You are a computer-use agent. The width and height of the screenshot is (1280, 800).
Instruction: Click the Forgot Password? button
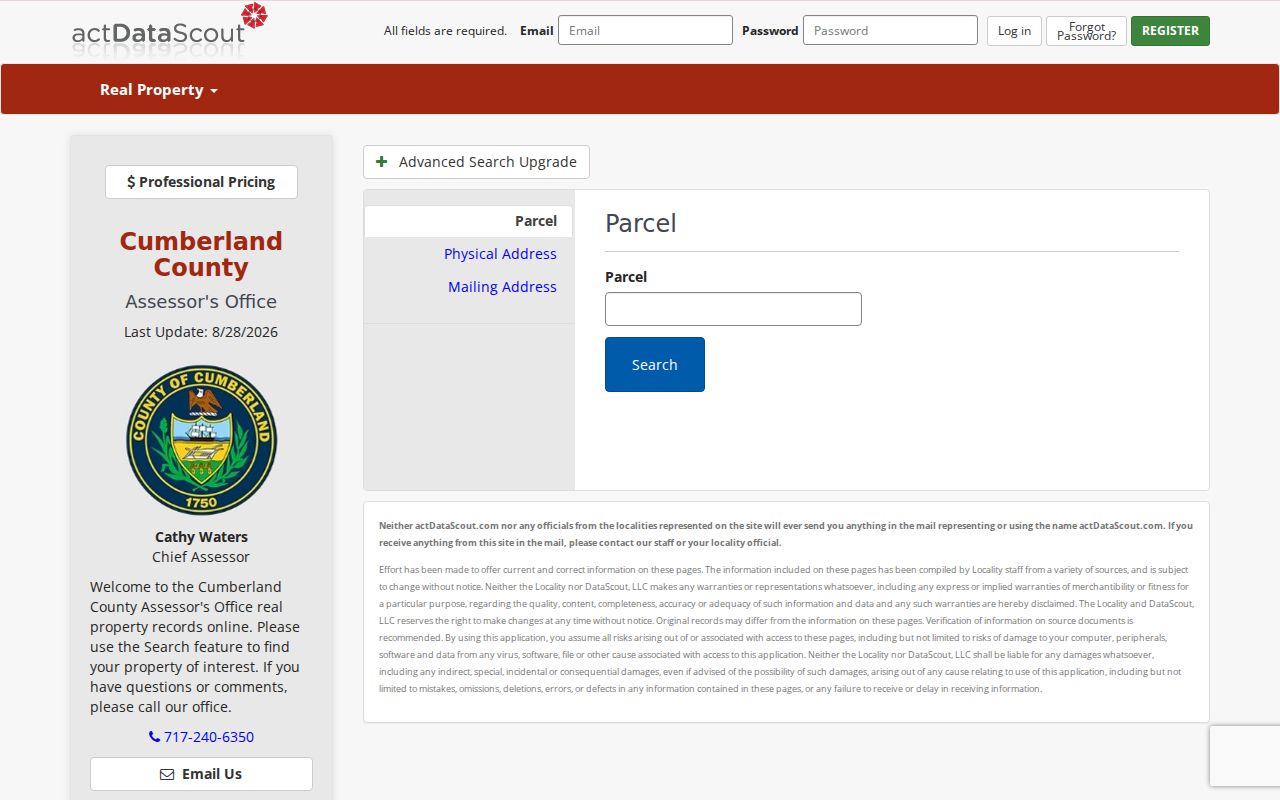click(1086, 31)
